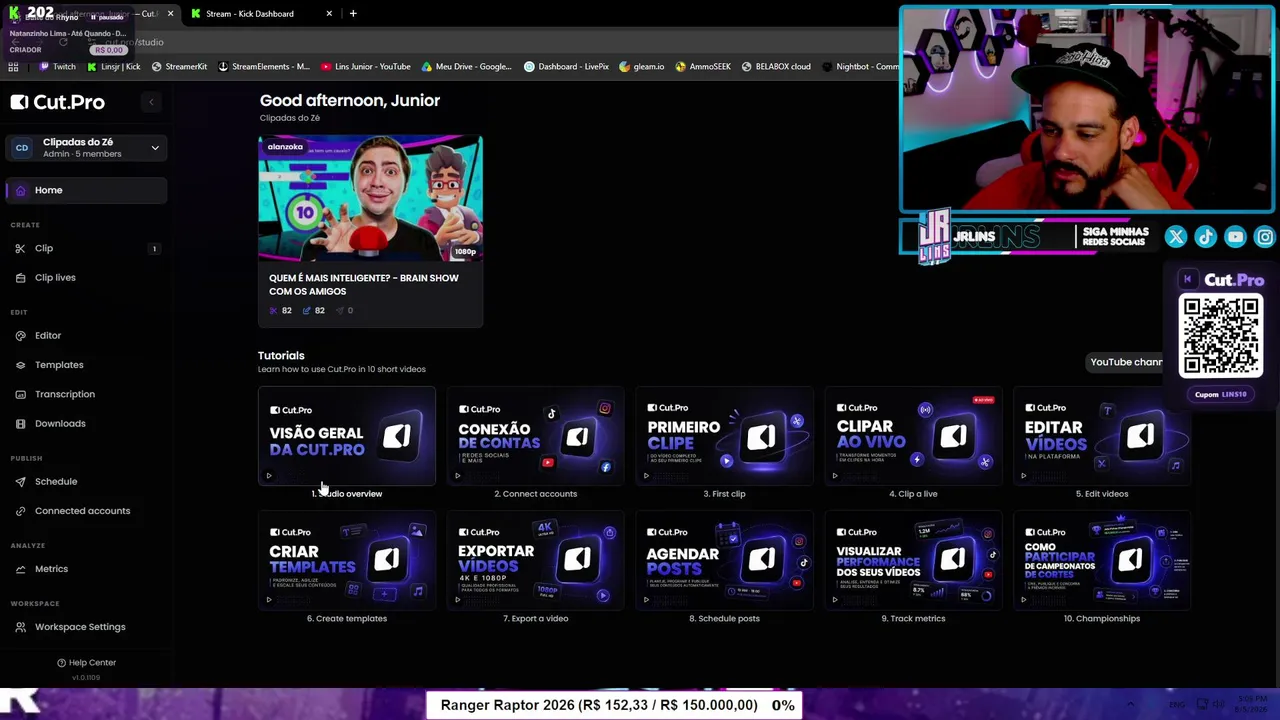Open the Linsjr | Kick bookmark
The image size is (1280, 720).
114,67
